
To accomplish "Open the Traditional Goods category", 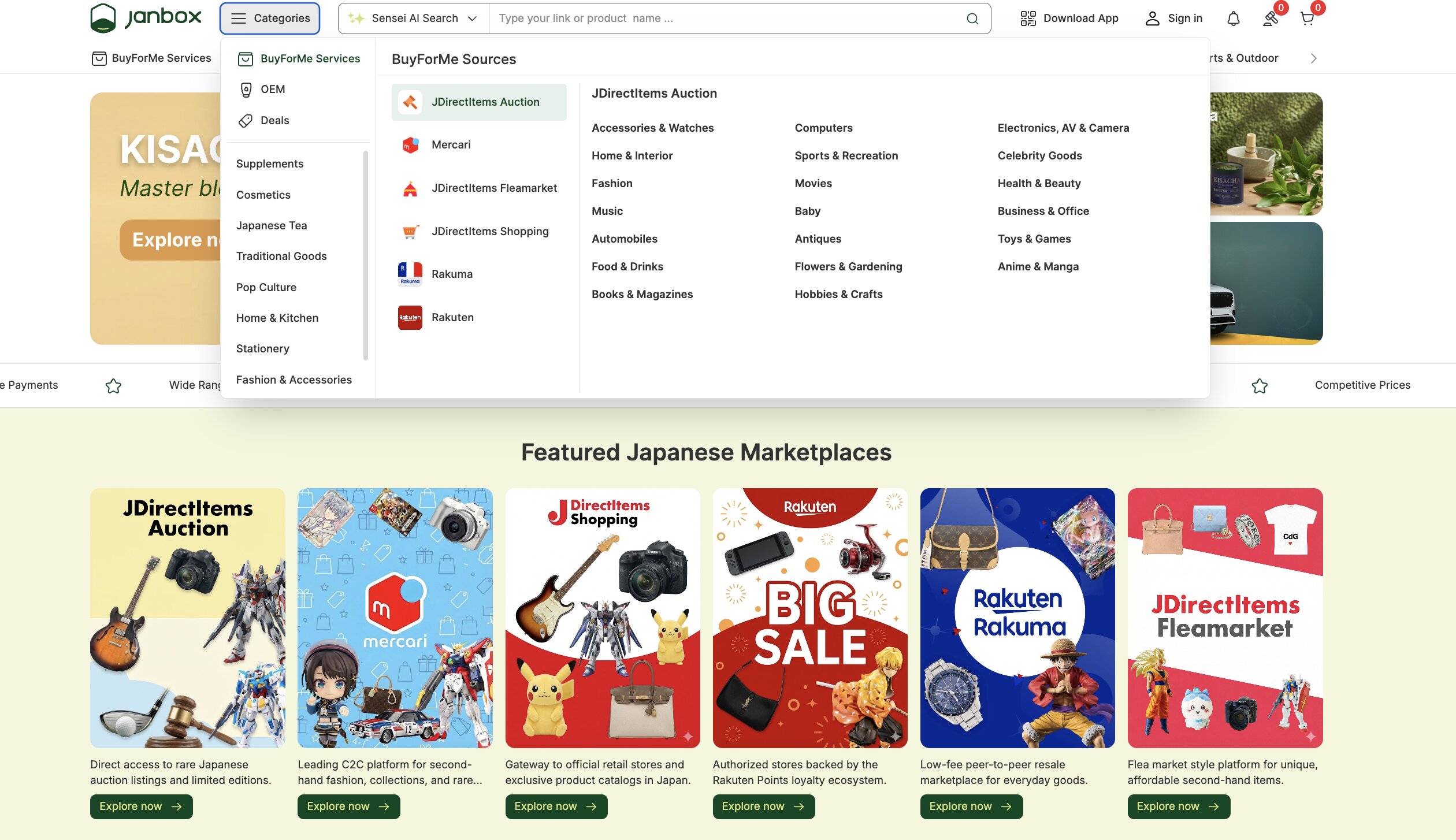I will pyautogui.click(x=281, y=257).
